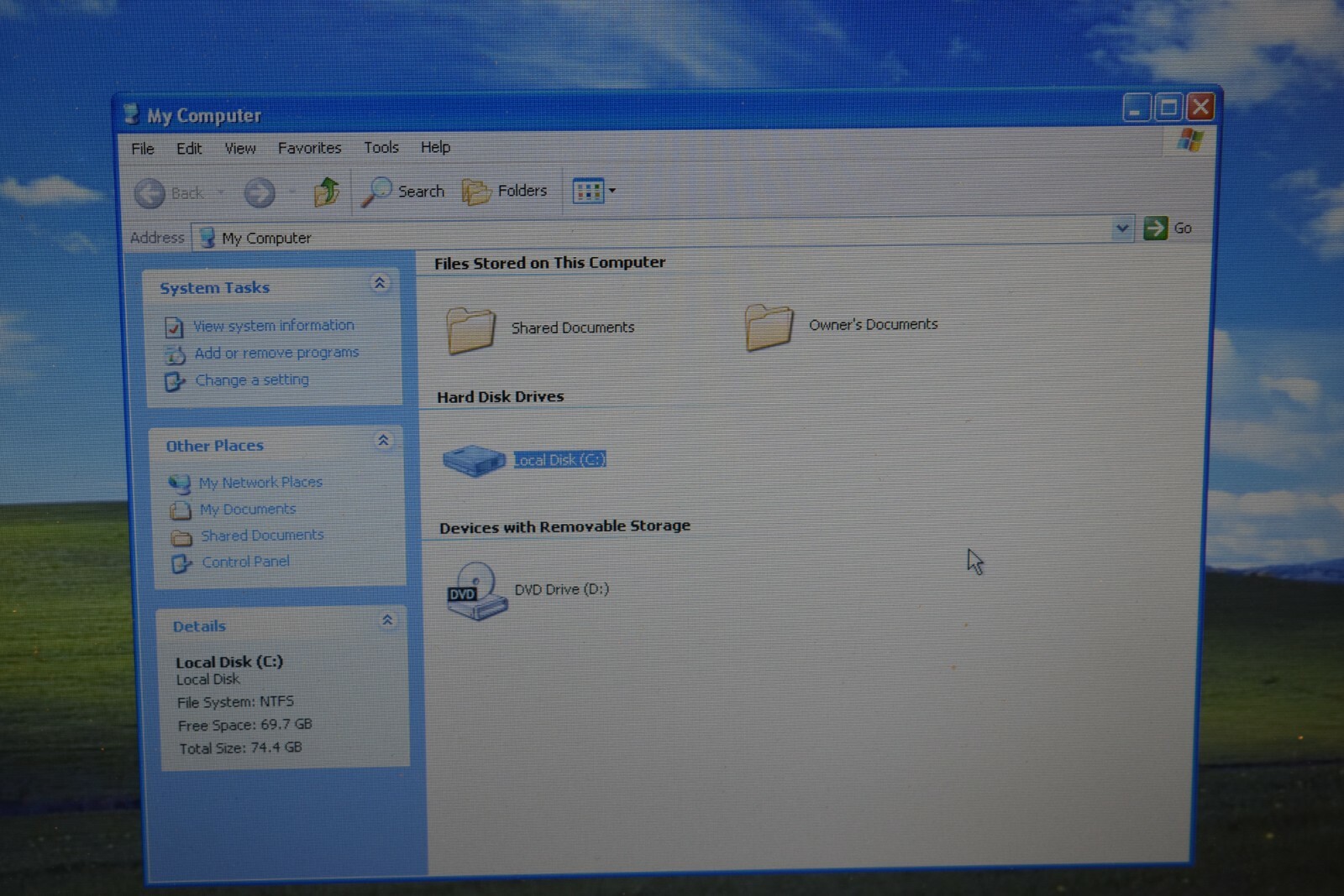
Task: Click Change a setting link
Action: pos(252,380)
